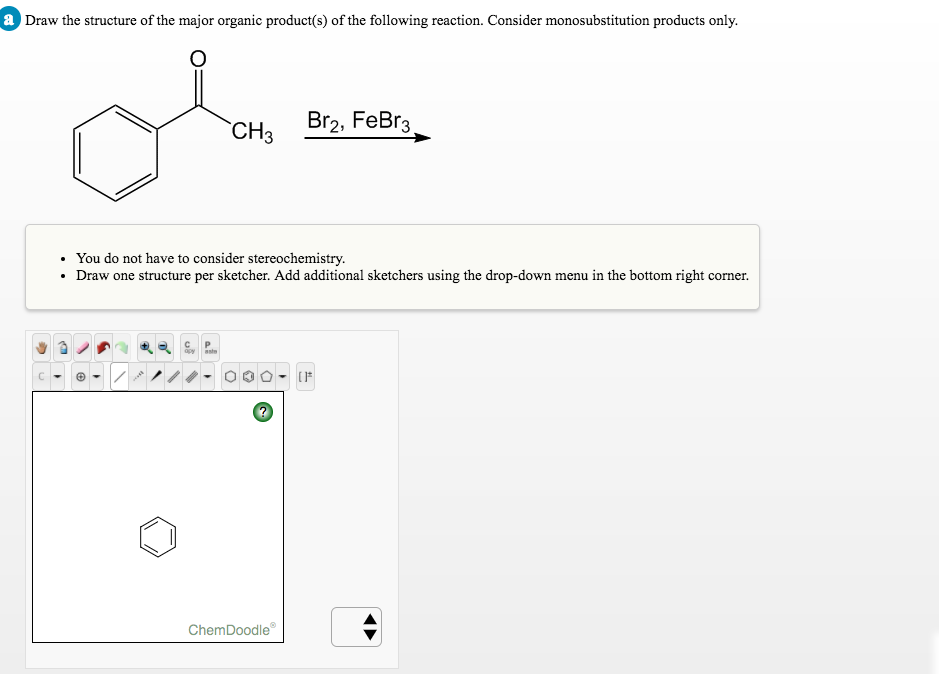Zoom in on the sketcher canvas
Image resolution: width=939 pixels, height=674 pixels.
[x=145, y=348]
